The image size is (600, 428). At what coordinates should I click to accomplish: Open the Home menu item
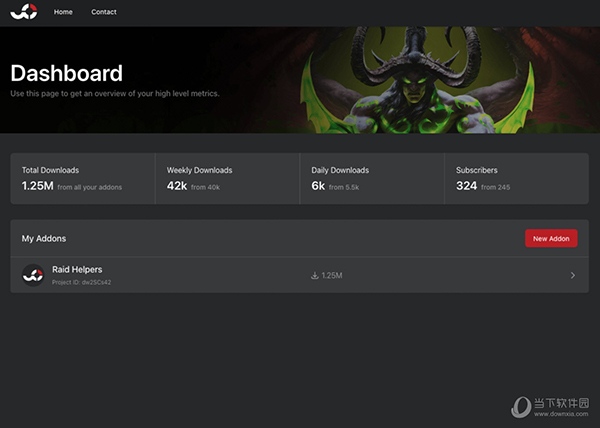point(63,12)
